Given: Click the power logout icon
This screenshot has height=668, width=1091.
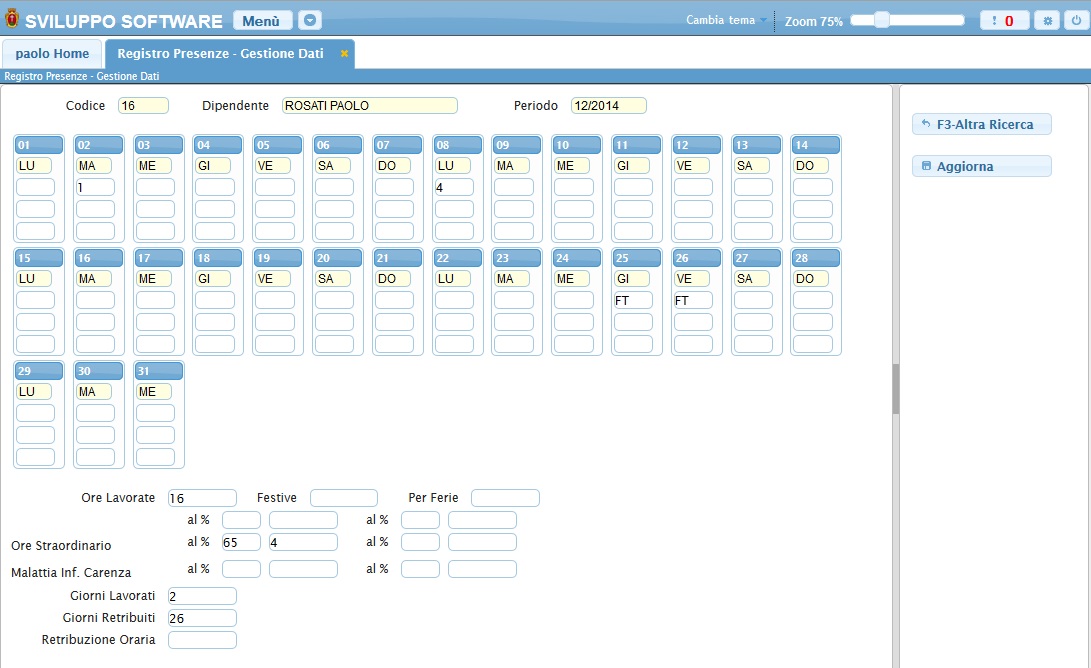Looking at the screenshot, I should [1076, 21].
